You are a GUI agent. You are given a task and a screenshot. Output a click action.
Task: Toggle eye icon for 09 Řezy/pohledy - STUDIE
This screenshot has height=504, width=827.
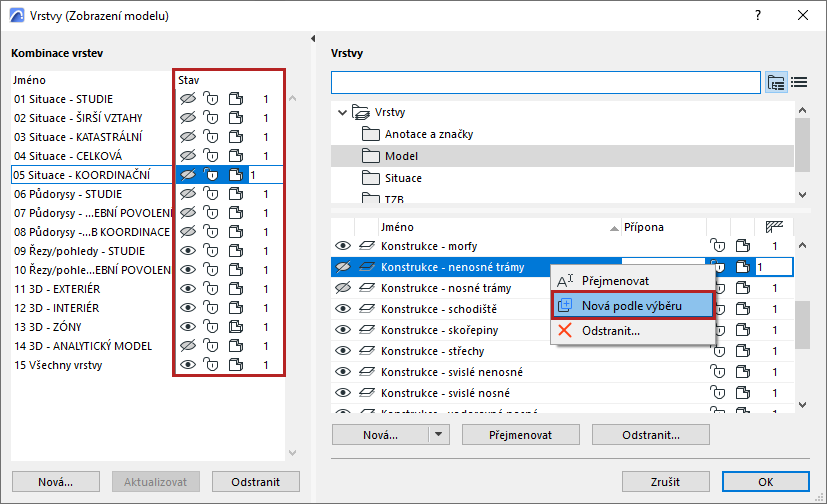pyautogui.click(x=188, y=250)
